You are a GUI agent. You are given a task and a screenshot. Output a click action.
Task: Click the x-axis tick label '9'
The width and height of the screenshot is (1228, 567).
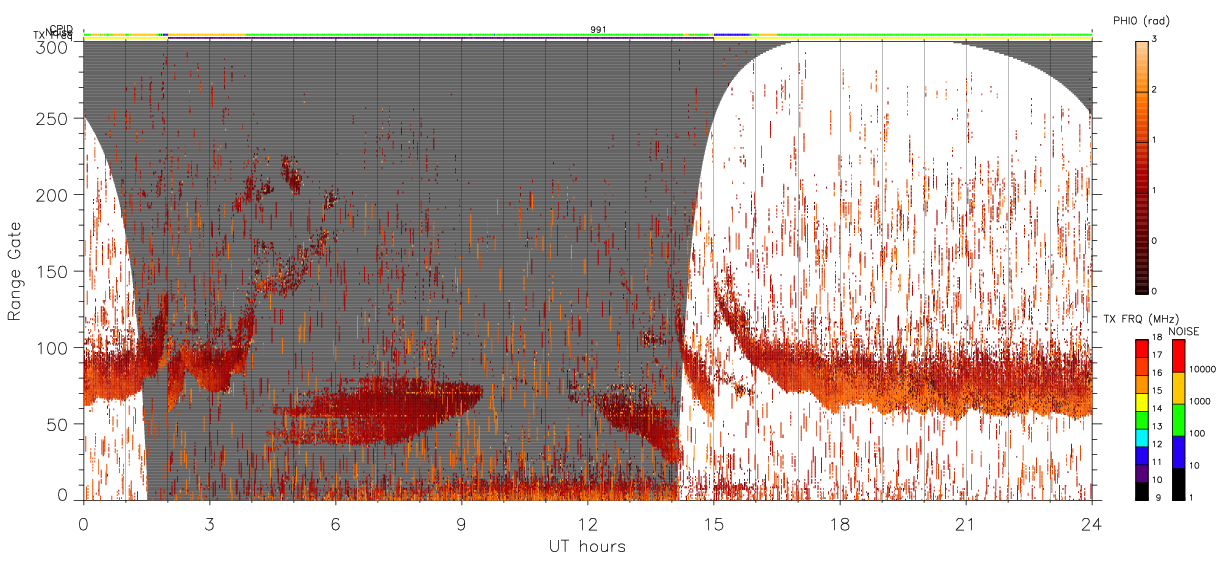tap(461, 524)
